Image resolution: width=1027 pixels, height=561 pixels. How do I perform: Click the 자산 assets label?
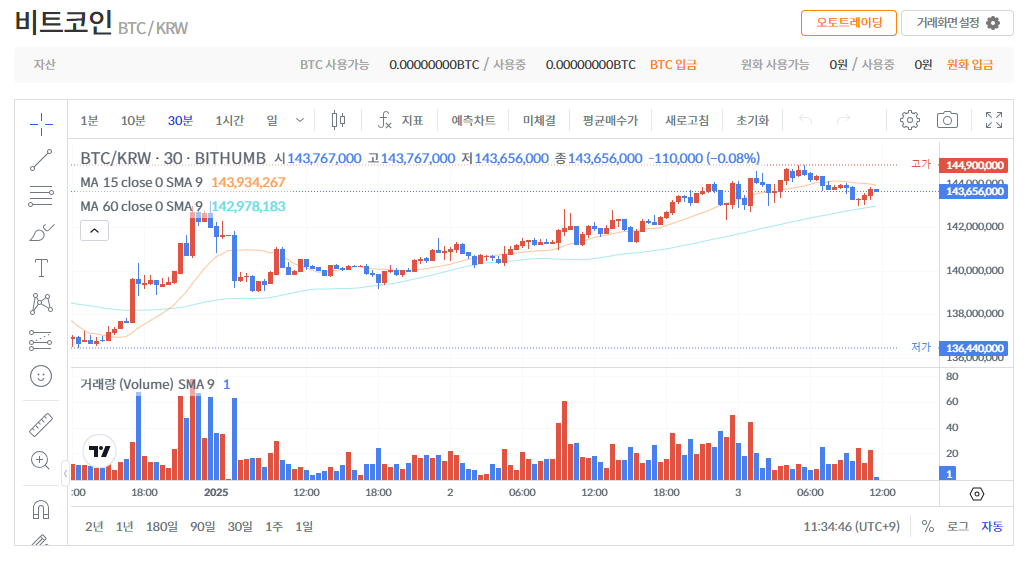tap(45, 65)
